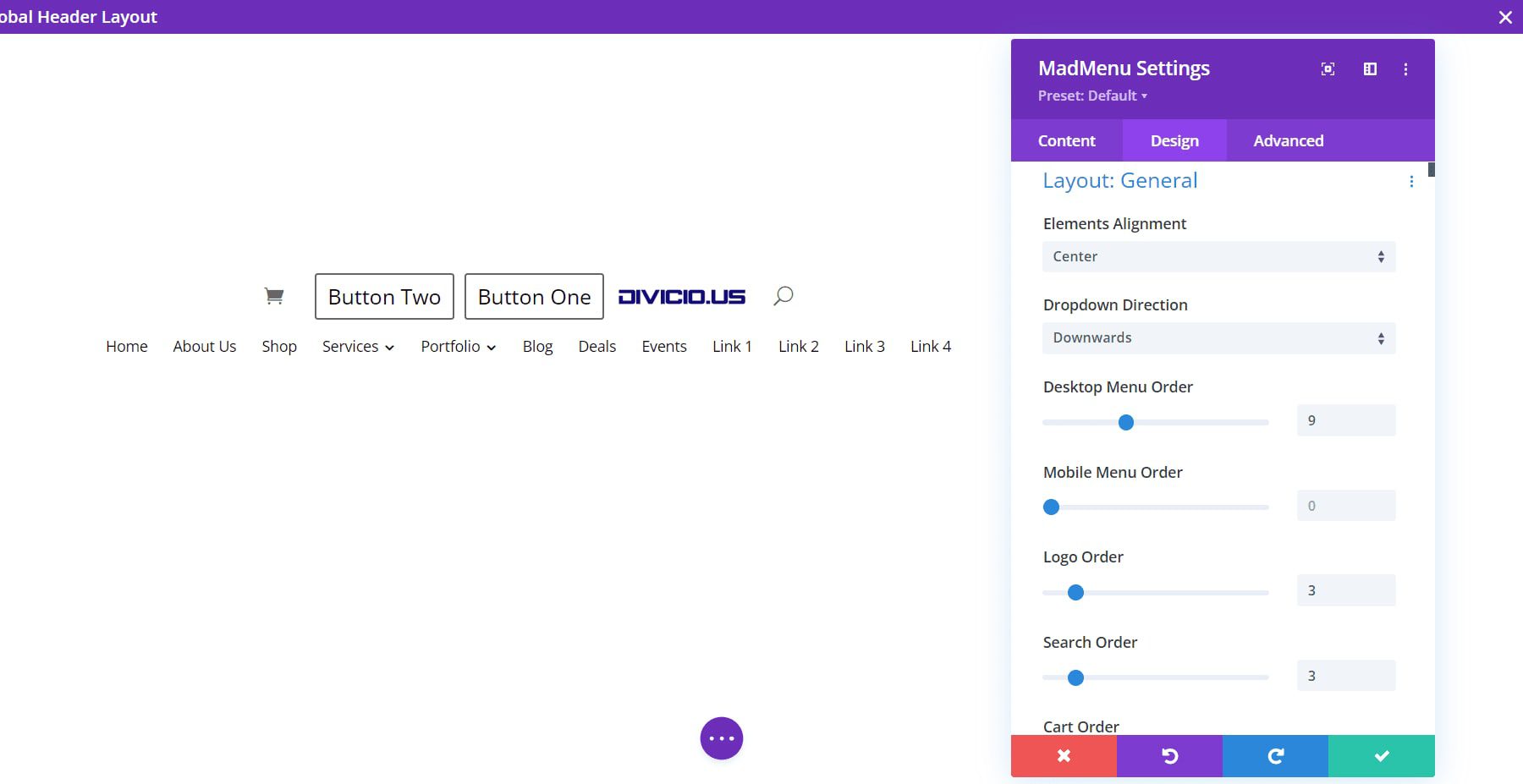Click the Home menu link
The width and height of the screenshot is (1523, 784).
127,347
